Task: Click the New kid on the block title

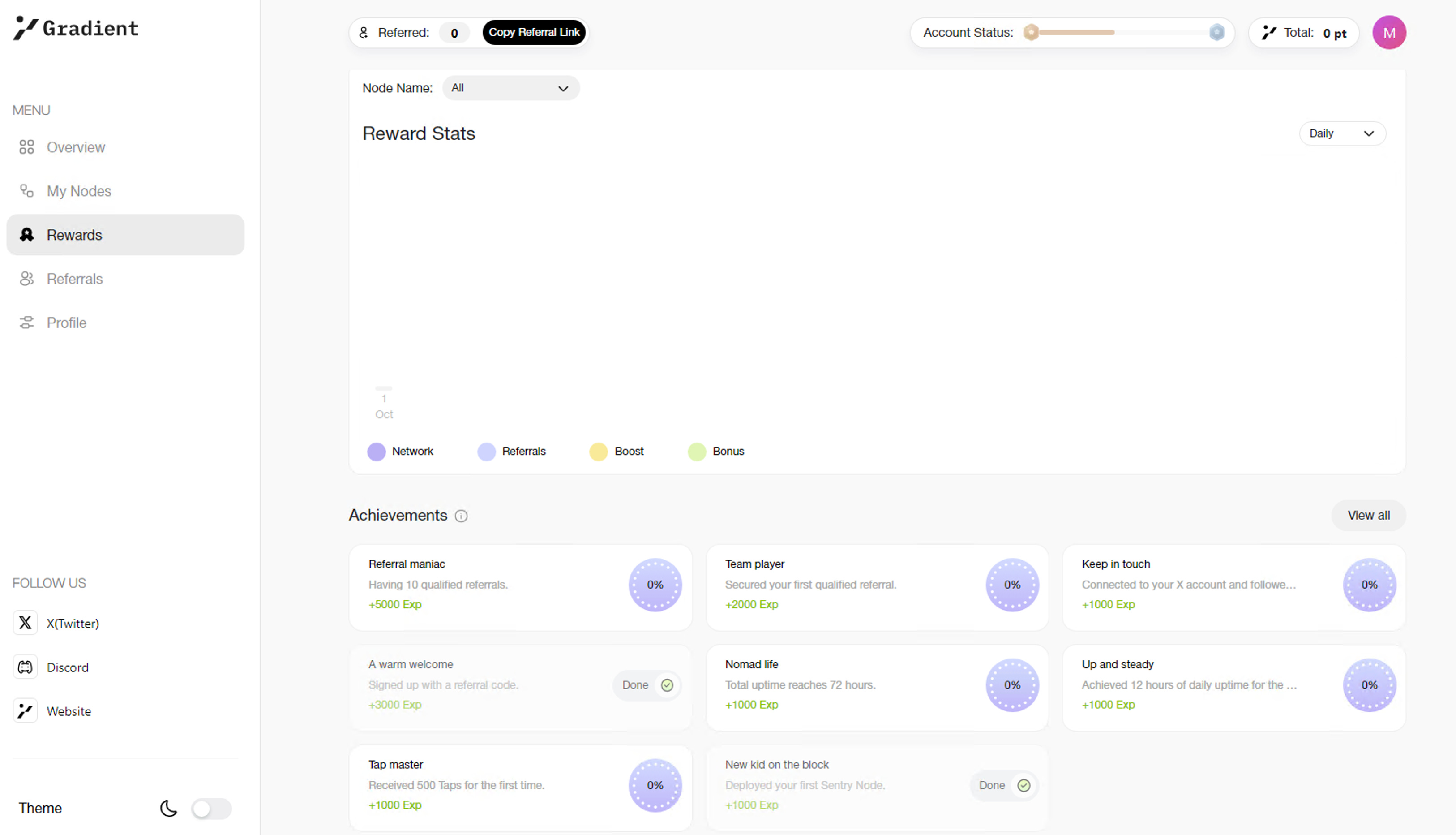Action: [777, 765]
